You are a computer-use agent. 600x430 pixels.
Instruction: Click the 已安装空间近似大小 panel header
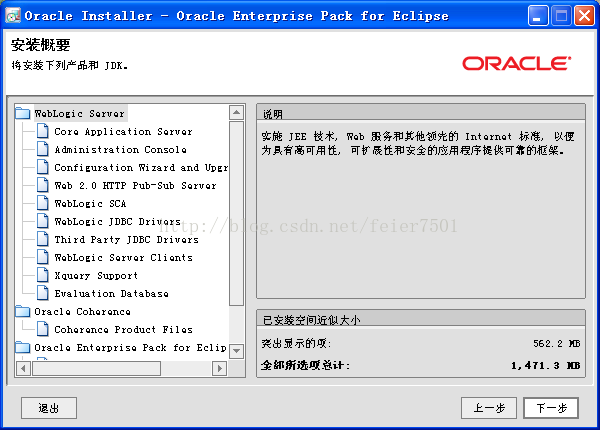(421, 319)
